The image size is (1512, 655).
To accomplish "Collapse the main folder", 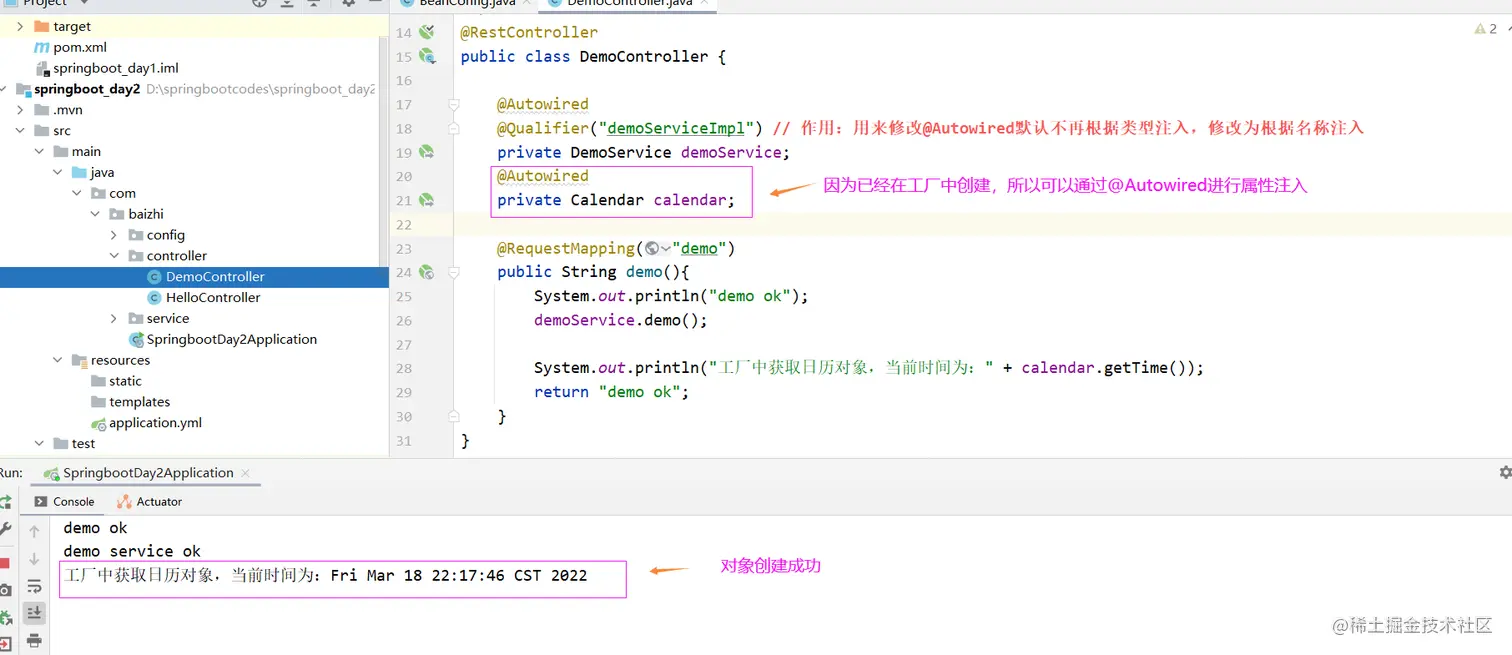I will pos(39,152).
